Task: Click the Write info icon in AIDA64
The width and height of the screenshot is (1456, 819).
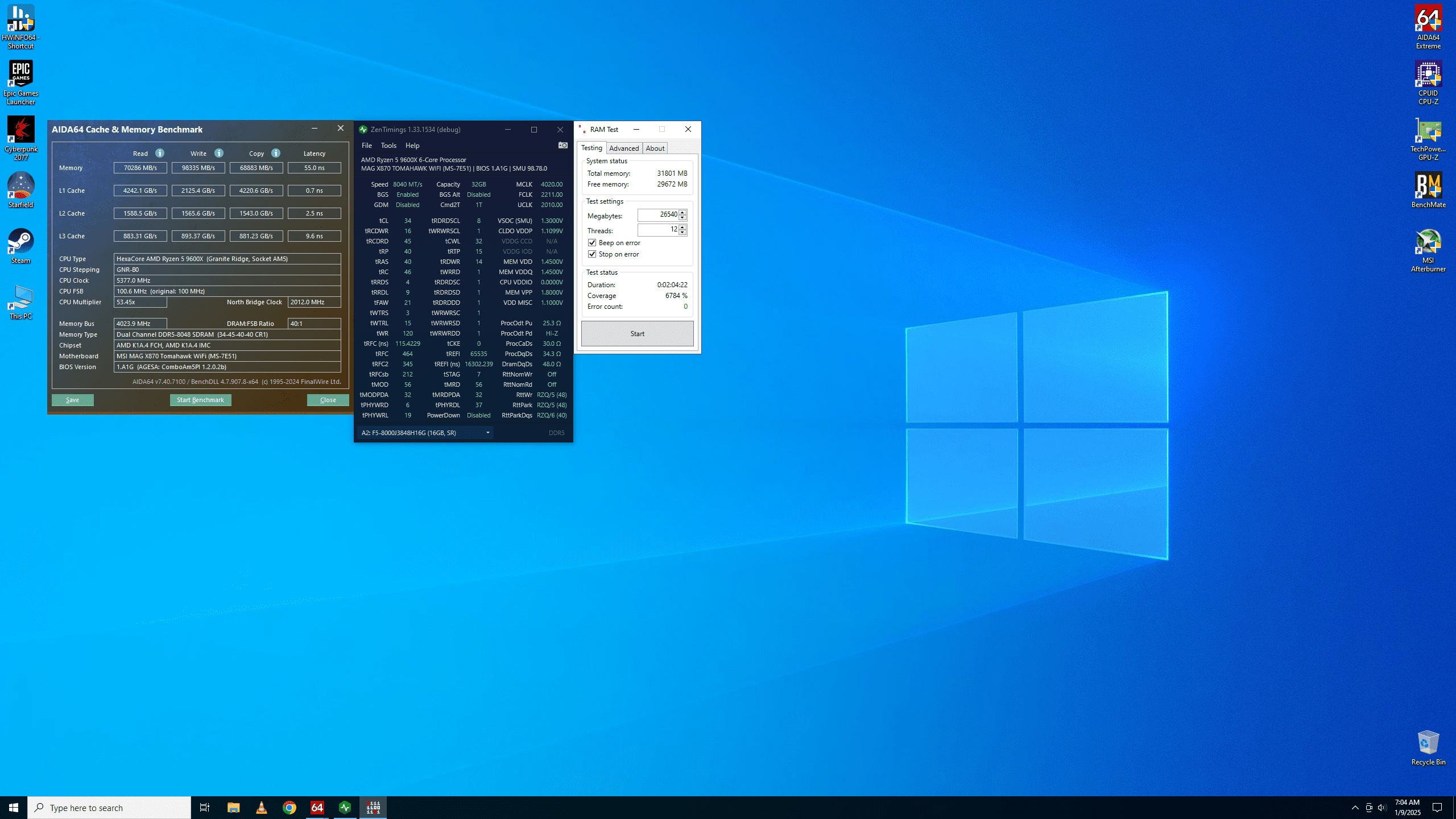Action: tap(219, 153)
